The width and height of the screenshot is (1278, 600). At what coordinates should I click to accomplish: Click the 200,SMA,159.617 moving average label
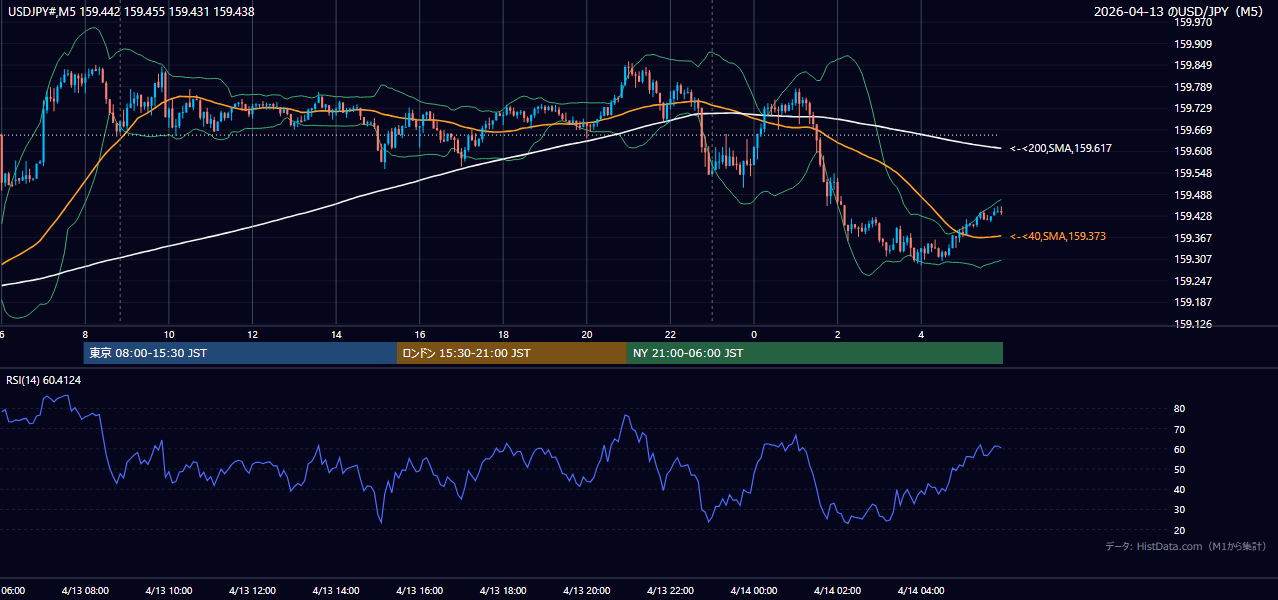pyautogui.click(x=1061, y=148)
